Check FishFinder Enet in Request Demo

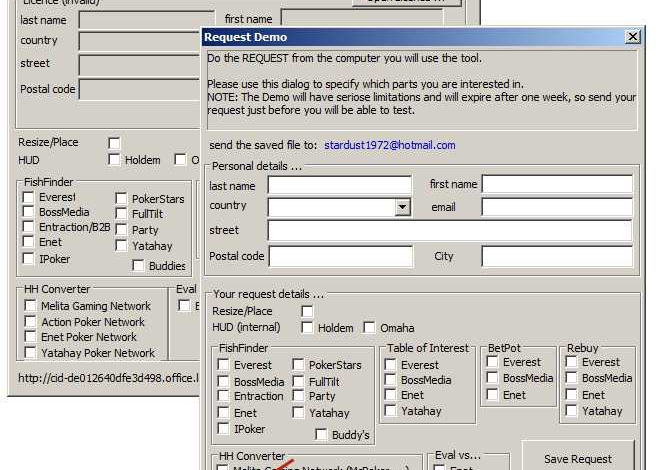click(x=223, y=413)
